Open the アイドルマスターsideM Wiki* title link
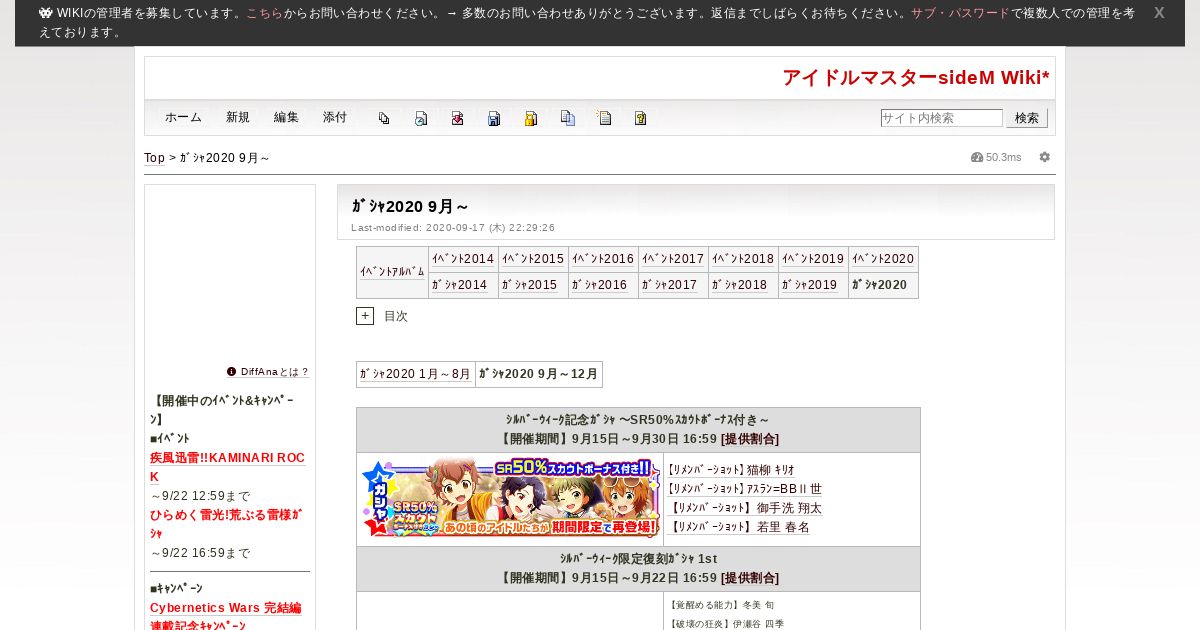Viewport: 1200px width, 630px height. (x=916, y=78)
